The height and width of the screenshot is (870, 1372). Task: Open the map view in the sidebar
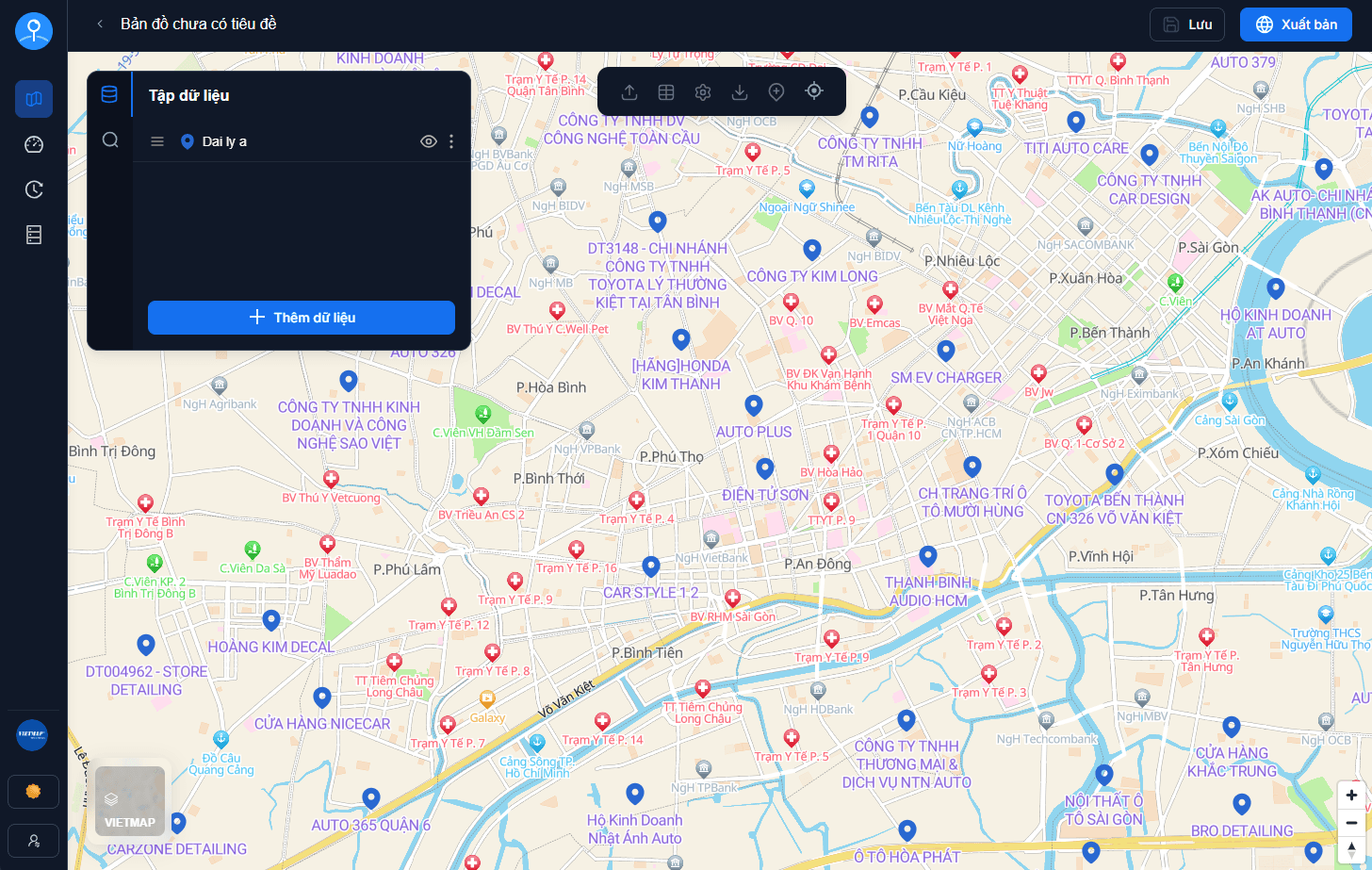[34, 99]
